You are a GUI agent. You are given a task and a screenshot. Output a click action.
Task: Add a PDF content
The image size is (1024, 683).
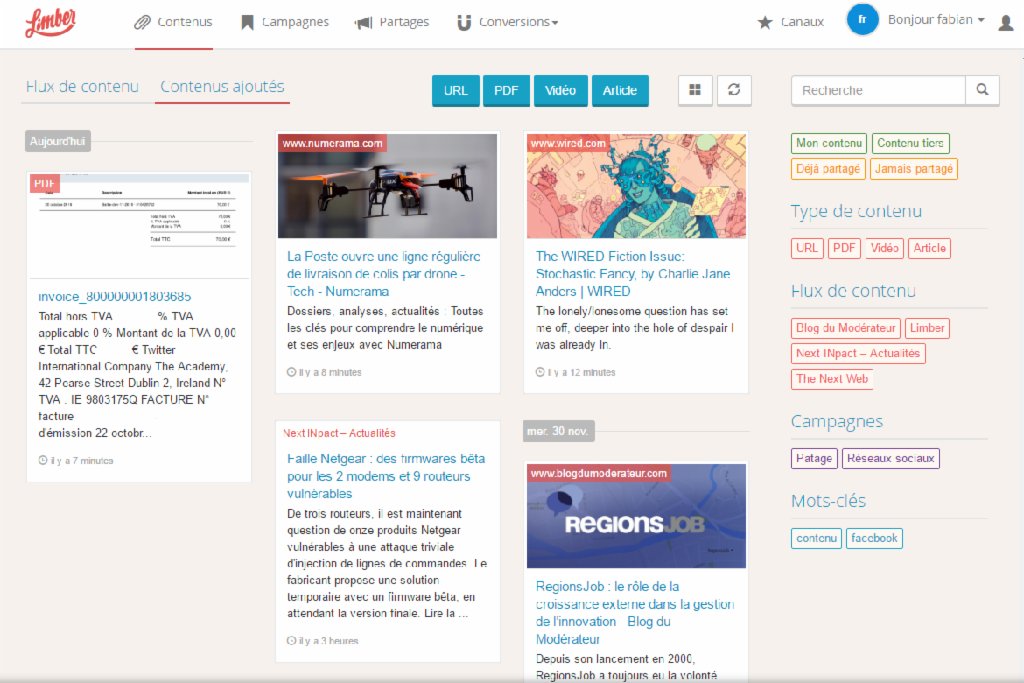[506, 91]
